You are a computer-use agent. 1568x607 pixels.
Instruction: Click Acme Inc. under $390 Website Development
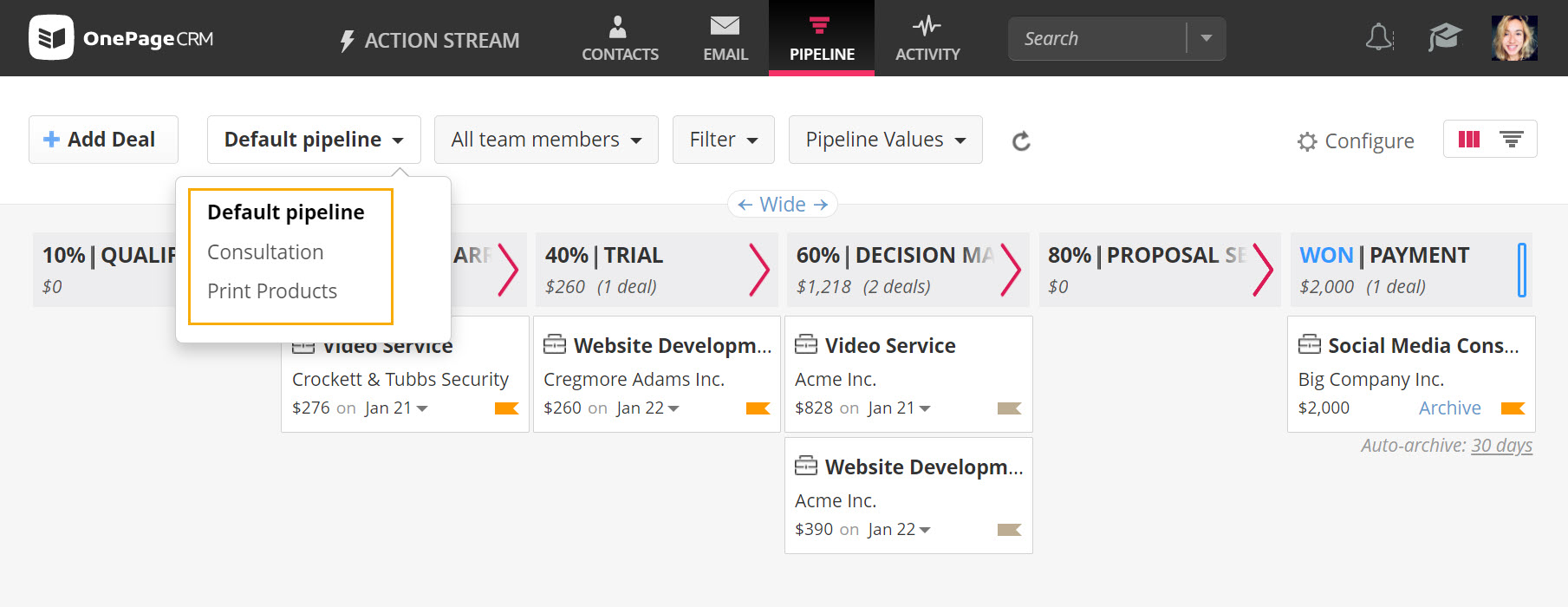pyautogui.click(x=836, y=501)
